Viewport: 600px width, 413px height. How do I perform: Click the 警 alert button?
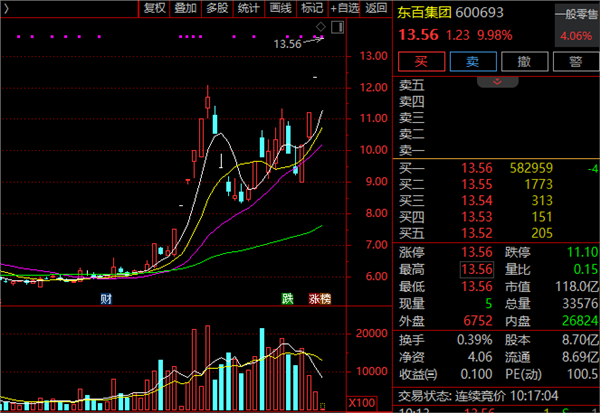(574, 61)
